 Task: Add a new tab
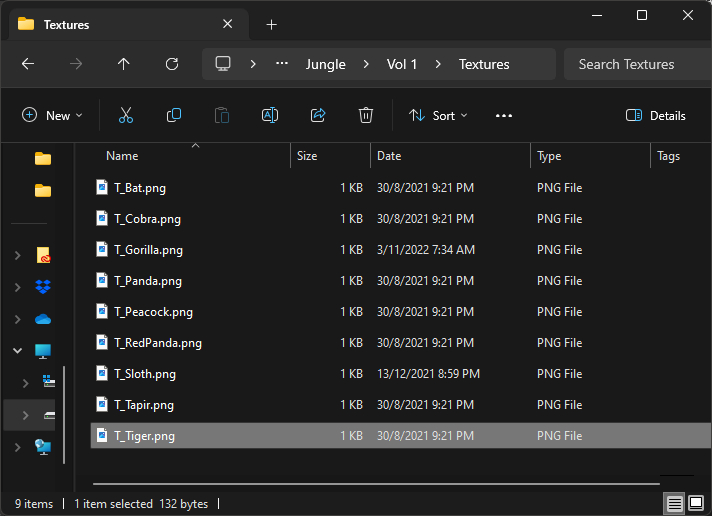[271, 24]
